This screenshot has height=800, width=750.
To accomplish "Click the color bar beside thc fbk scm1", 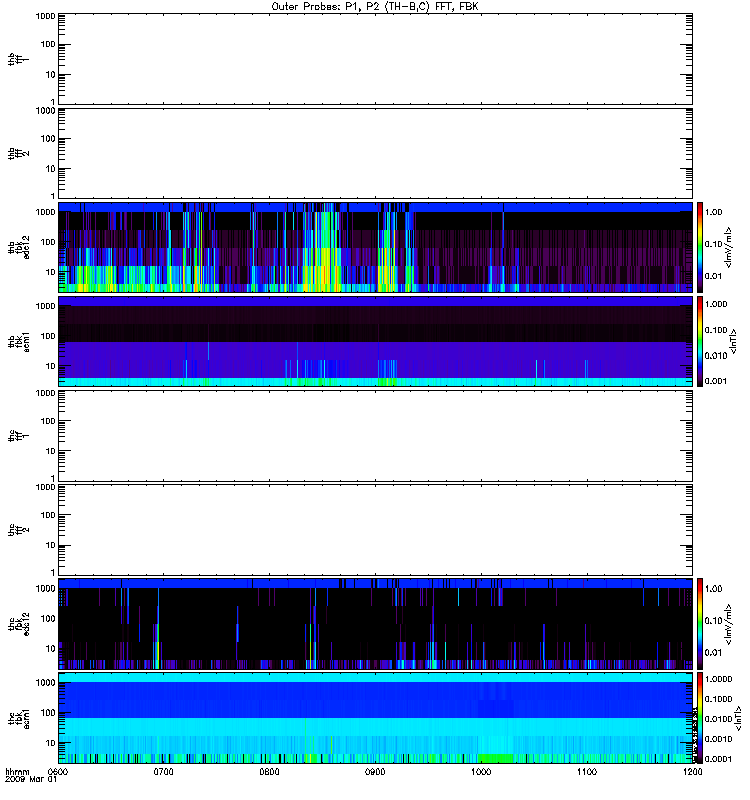I will pos(700,718).
